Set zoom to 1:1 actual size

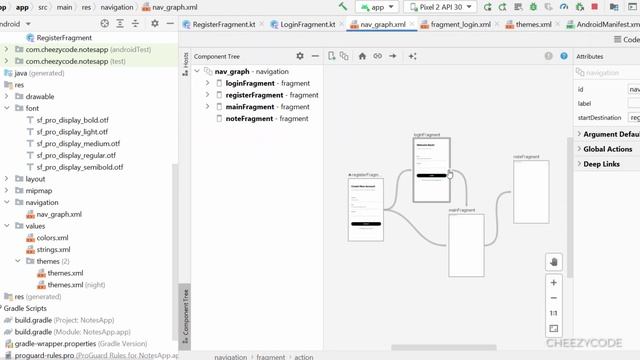[553, 313]
